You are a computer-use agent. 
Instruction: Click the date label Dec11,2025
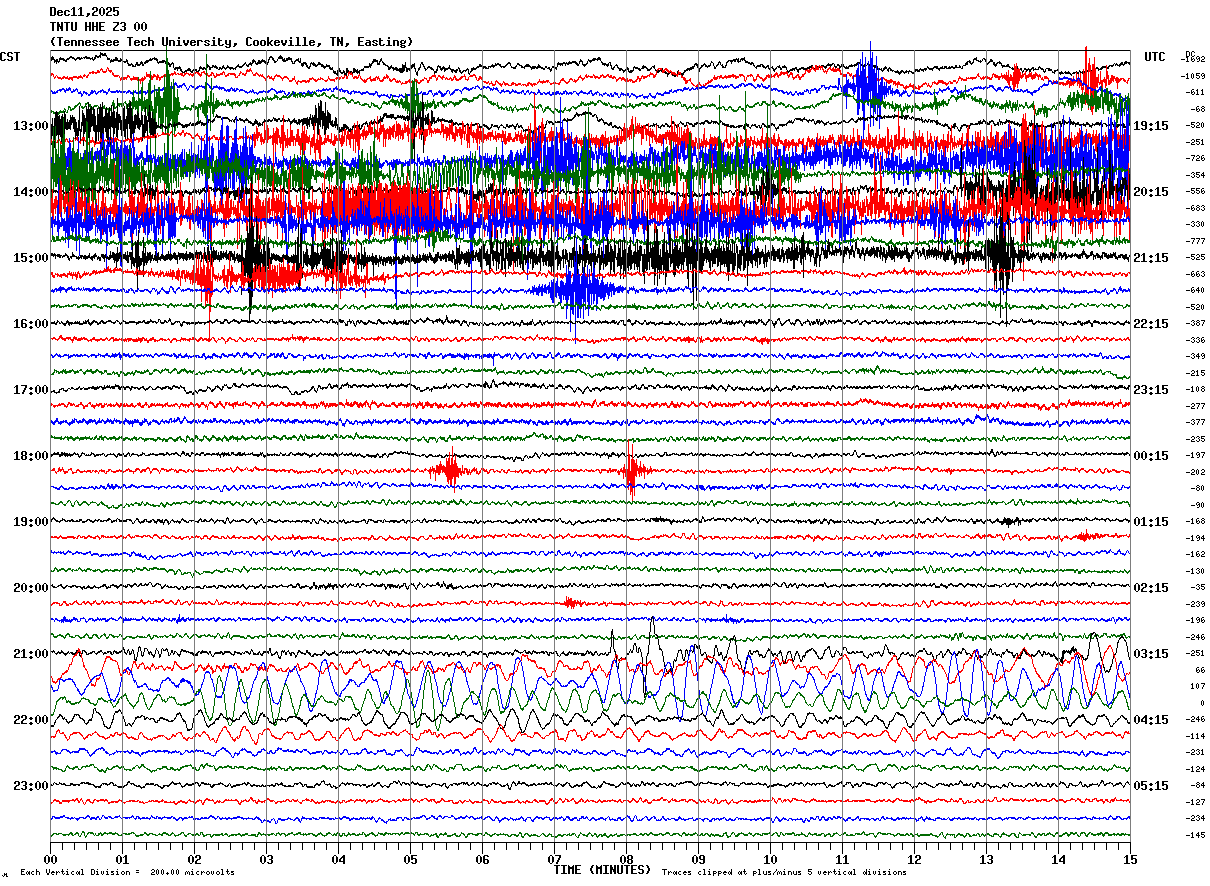(84, 12)
